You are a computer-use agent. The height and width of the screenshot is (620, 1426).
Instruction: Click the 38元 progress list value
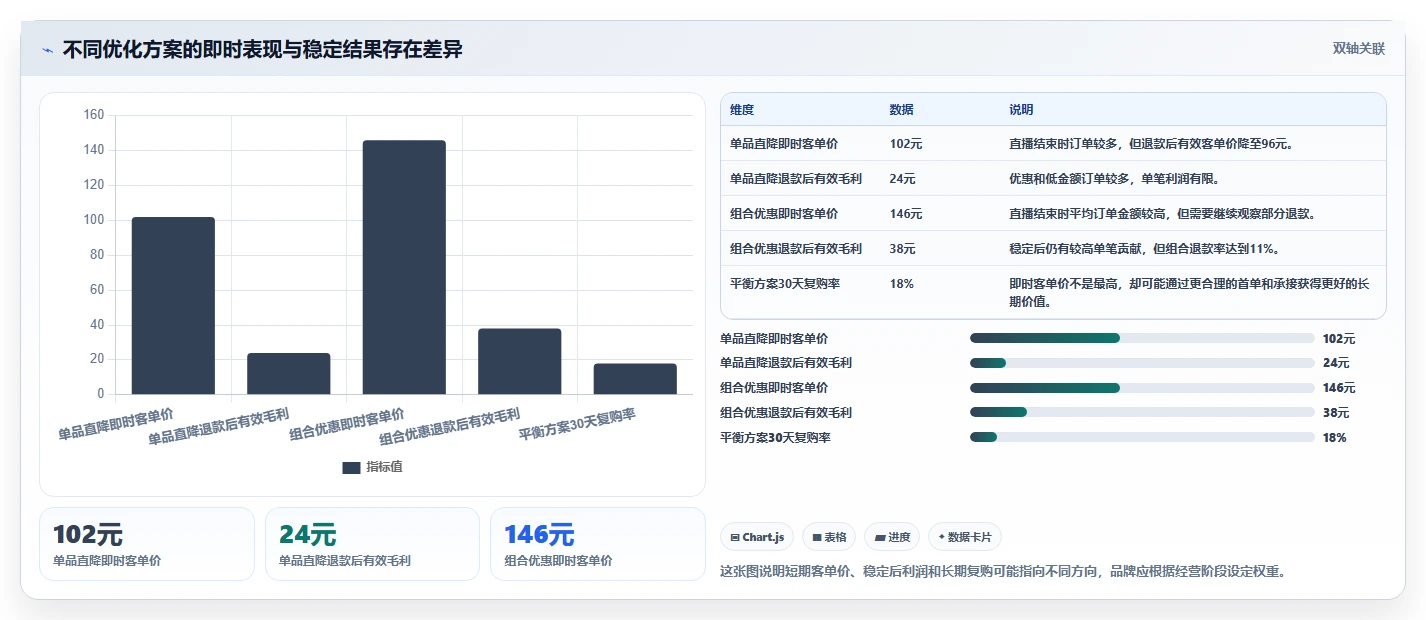coord(1336,413)
